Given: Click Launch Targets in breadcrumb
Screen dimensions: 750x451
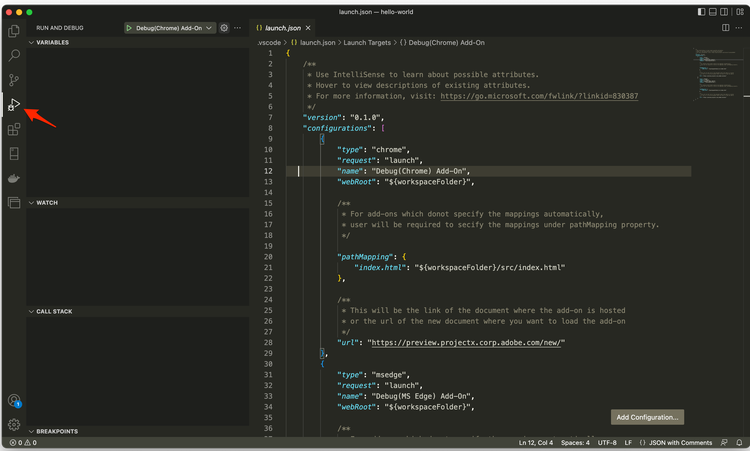Looking at the screenshot, I should [x=367, y=43].
